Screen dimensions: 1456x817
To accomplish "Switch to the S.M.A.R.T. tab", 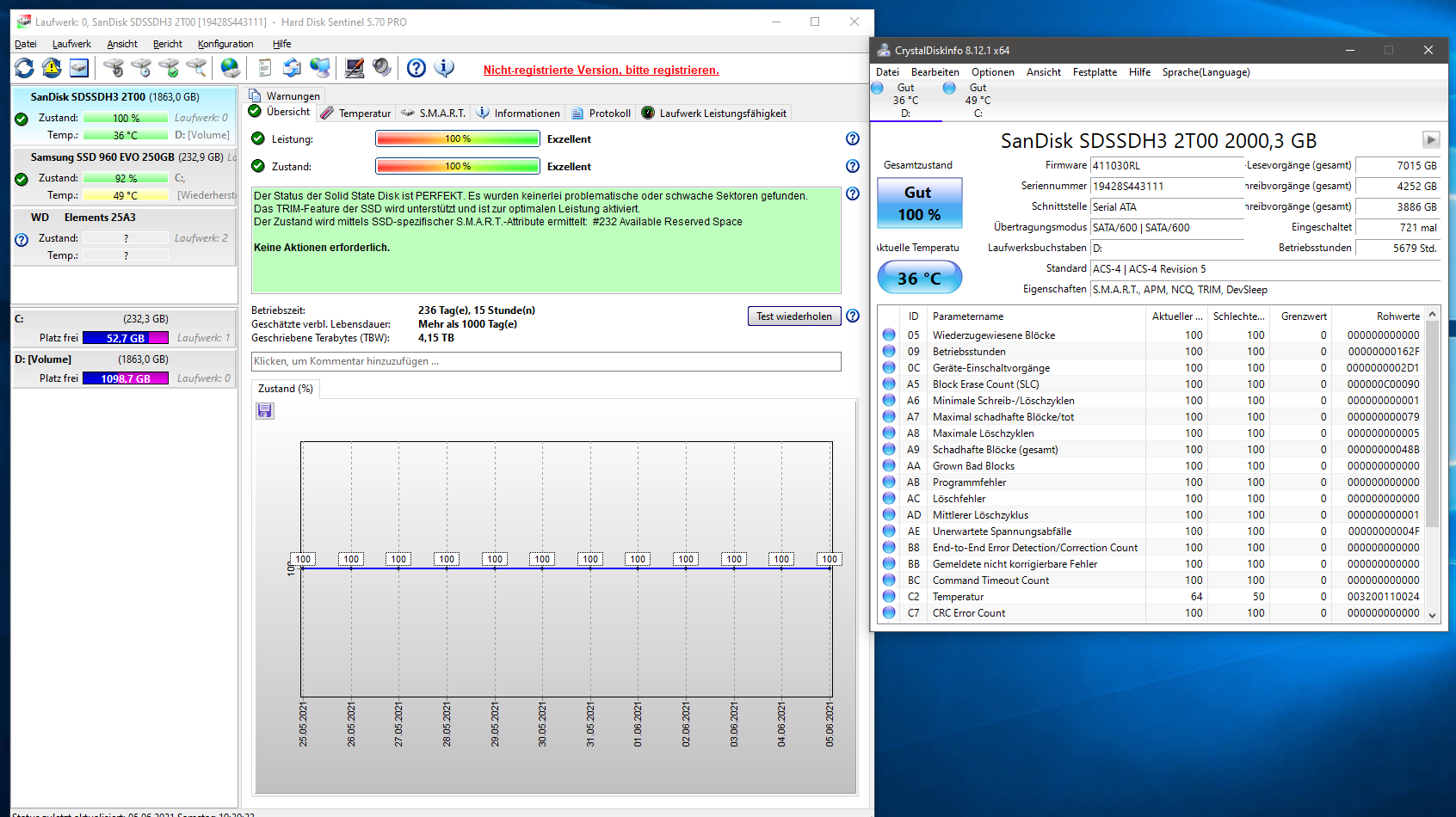I will click(x=435, y=114).
